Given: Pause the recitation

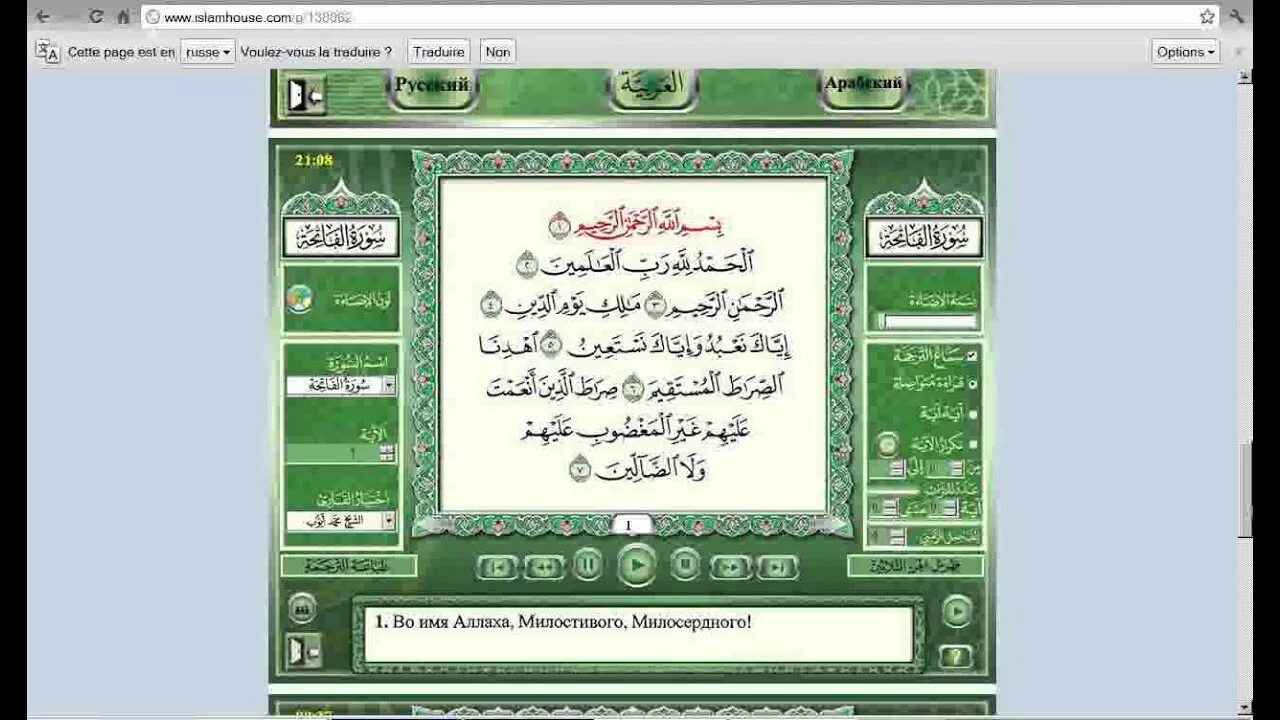Looking at the screenshot, I should pyautogui.click(x=587, y=566).
